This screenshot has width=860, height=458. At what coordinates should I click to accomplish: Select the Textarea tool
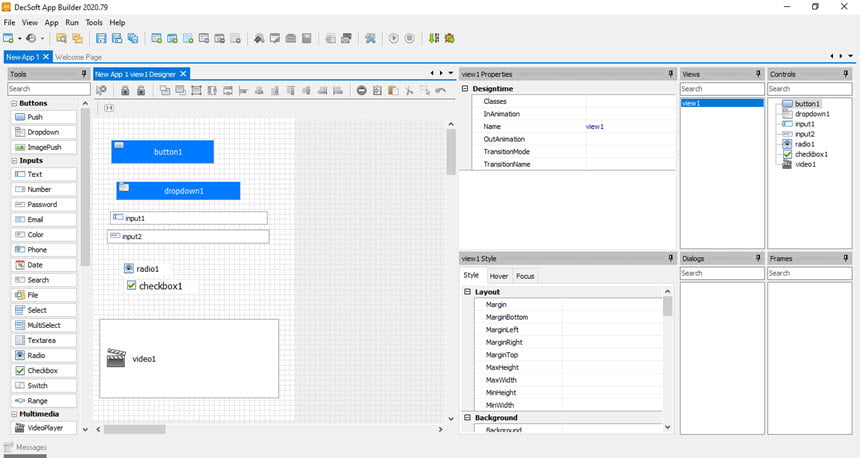(44, 340)
